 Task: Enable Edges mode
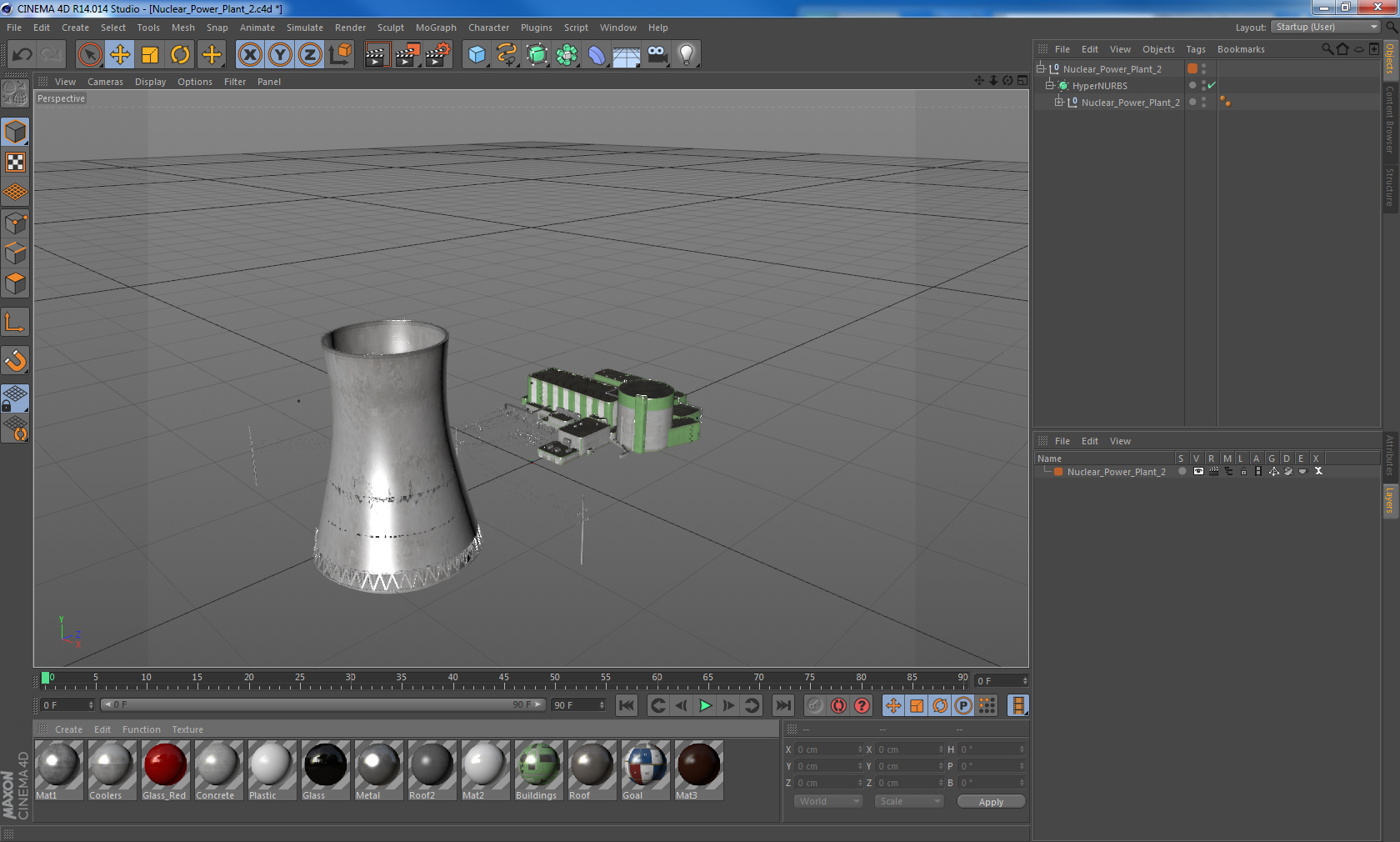tap(15, 253)
